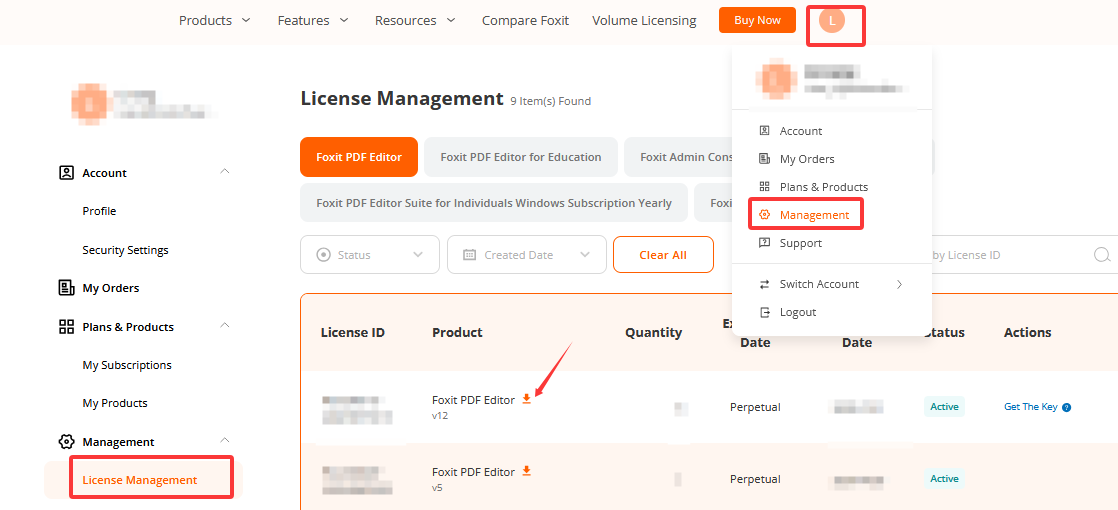Open the Resources dropdown in top navigation
Image resolution: width=1118 pixels, height=510 pixels.
[x=415, y=21]
